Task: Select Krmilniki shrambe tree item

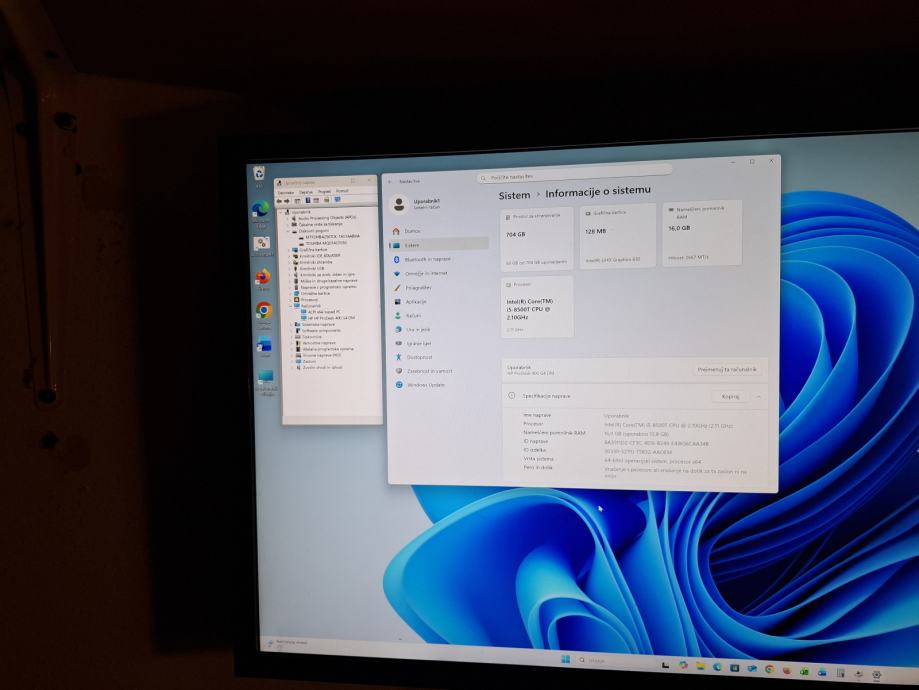Action: tap(316, 262)
